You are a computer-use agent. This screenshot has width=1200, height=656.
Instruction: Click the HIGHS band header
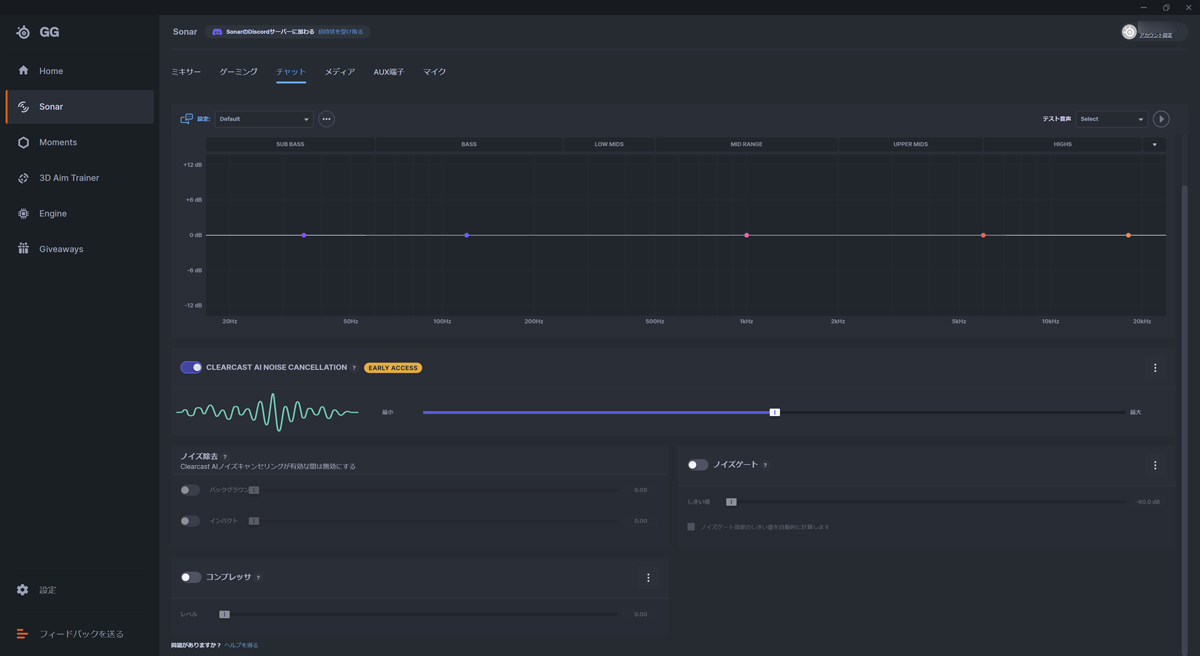(x=1062, y=145)
